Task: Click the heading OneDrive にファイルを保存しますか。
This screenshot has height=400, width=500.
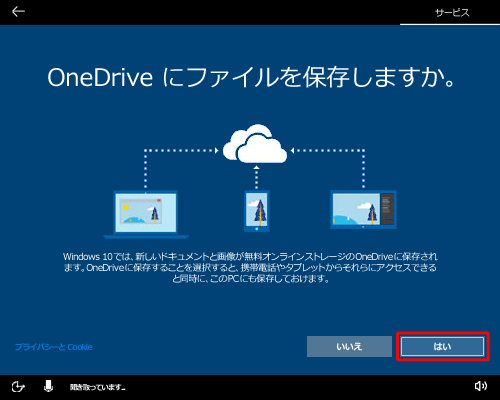Action: [x=251, y=78]
